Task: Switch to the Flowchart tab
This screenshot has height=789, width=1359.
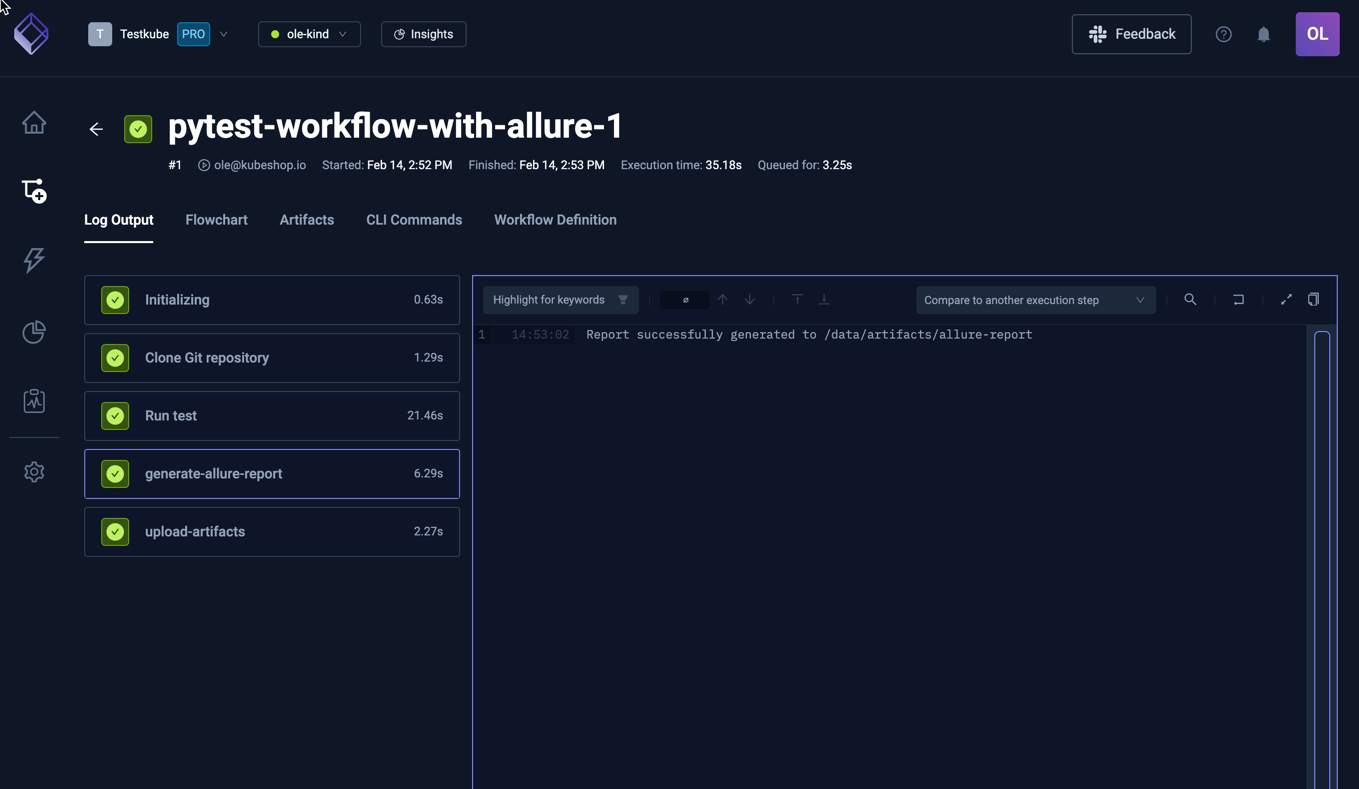Action: (x=216, y=219)
